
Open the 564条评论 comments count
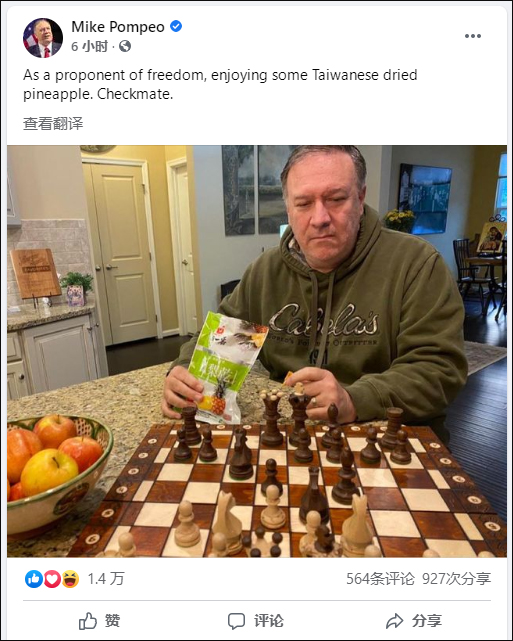[380, 579]
